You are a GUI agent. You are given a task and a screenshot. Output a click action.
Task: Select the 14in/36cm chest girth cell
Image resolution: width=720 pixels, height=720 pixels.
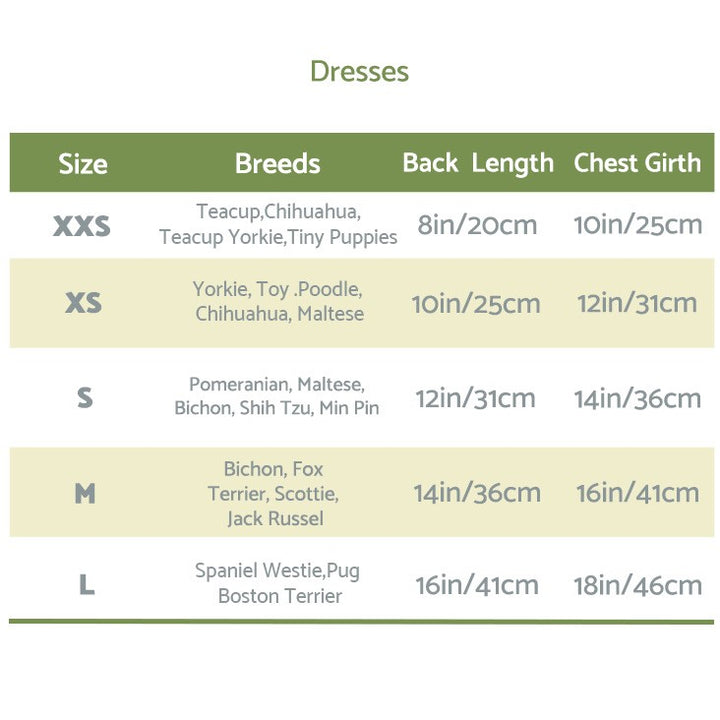click(638, 398)
